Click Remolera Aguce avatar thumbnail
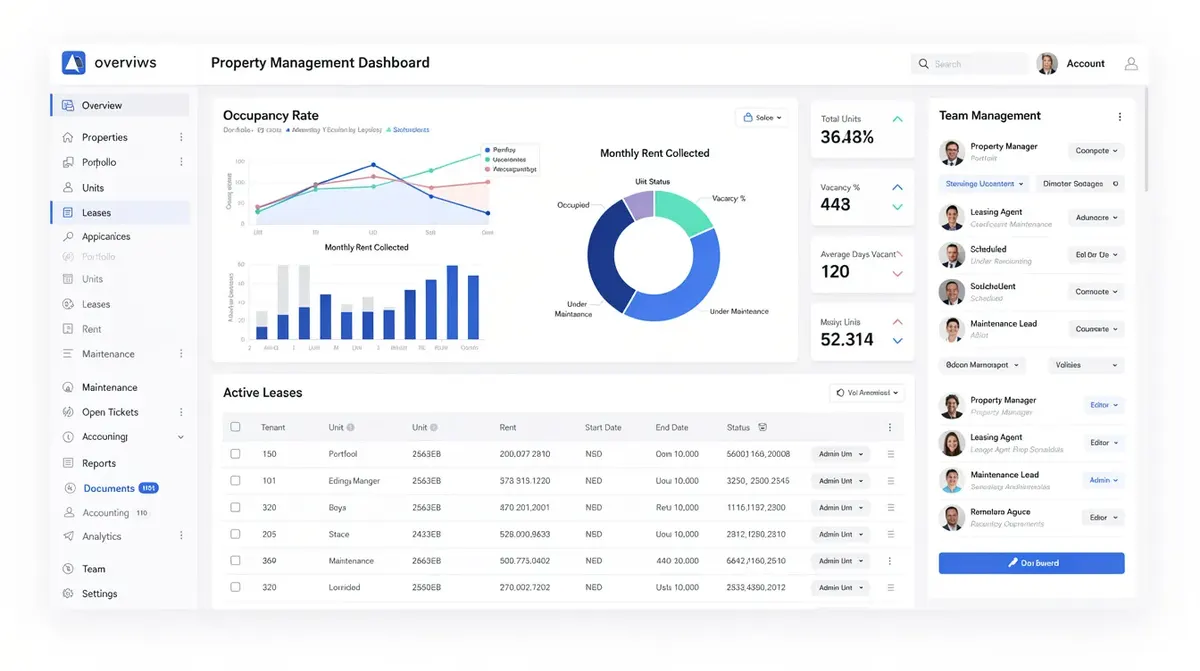 [952, 517]
